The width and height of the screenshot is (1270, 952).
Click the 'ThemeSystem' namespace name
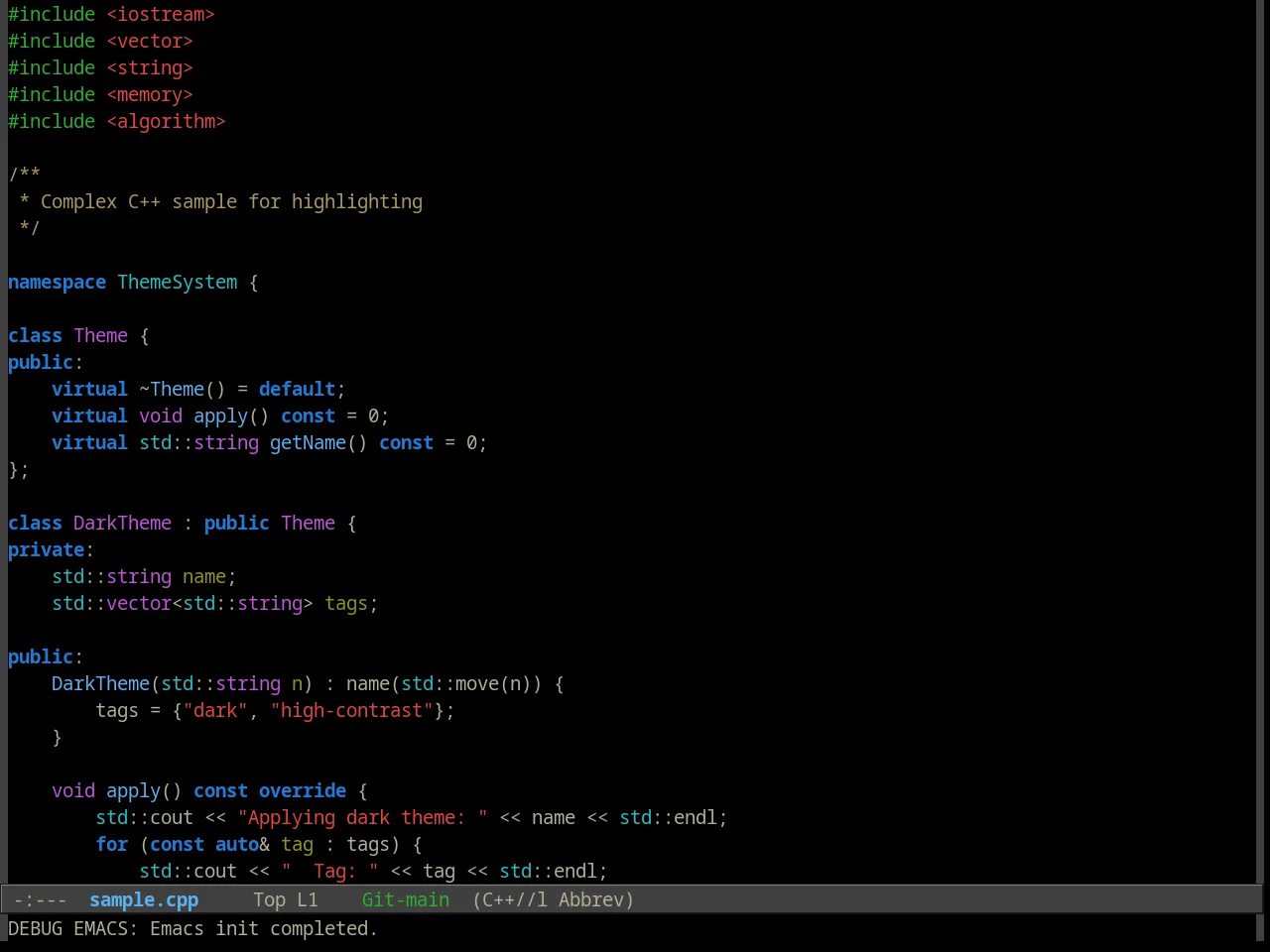178,282
